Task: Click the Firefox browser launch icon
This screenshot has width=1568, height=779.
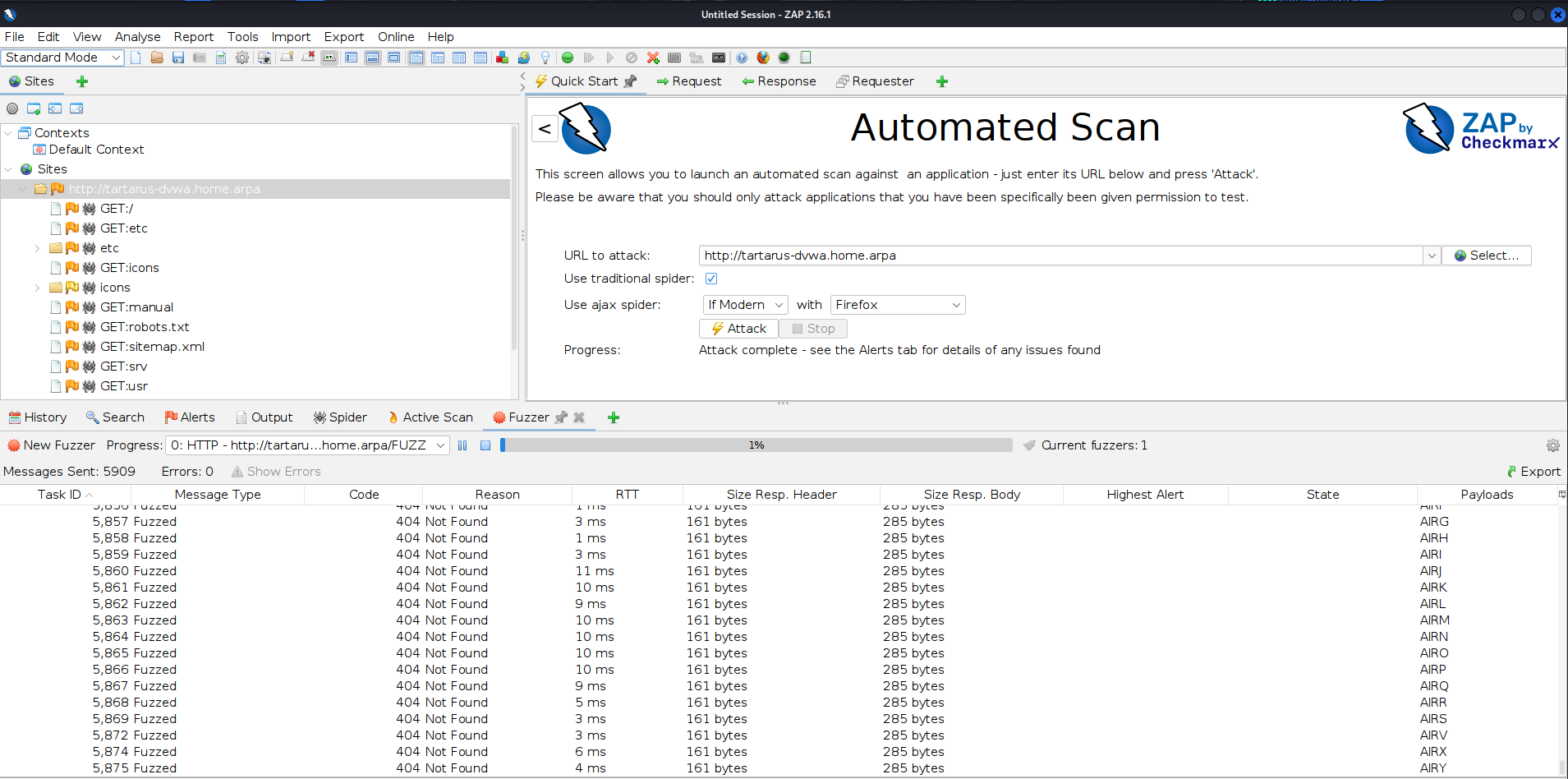Action: 763,58
